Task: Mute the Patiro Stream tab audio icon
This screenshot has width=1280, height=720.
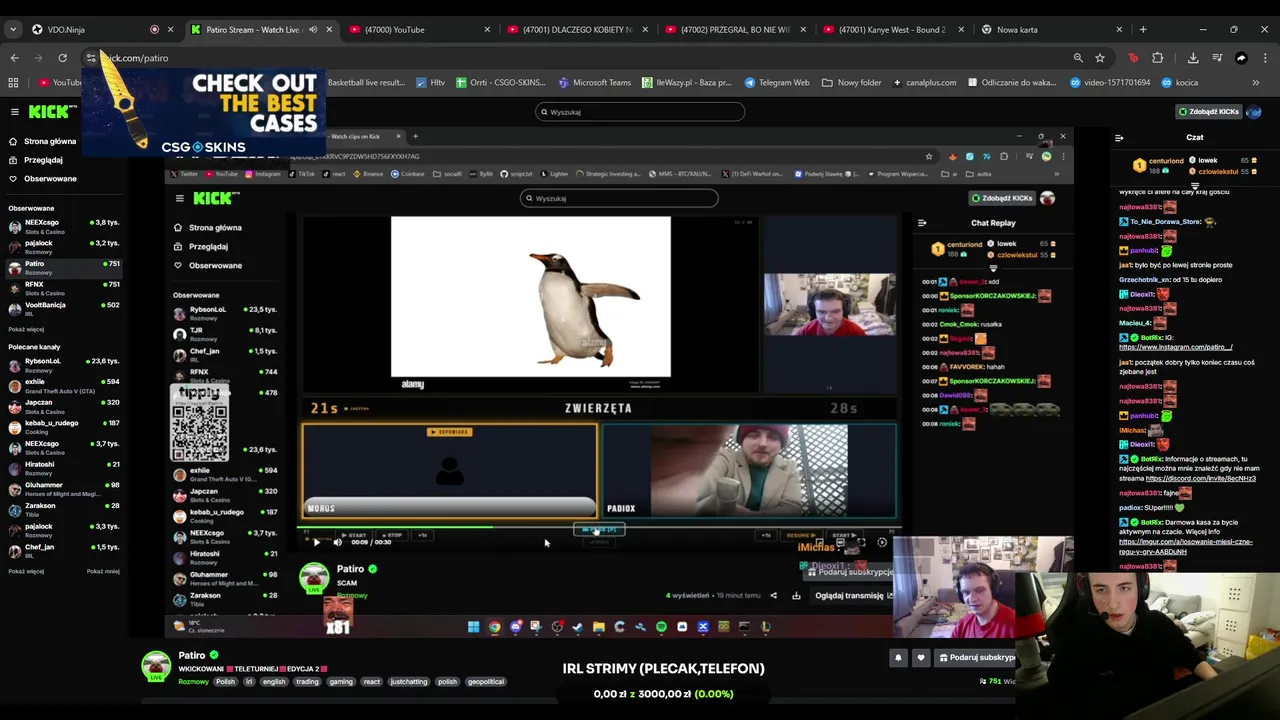Action: pos(313,30)
